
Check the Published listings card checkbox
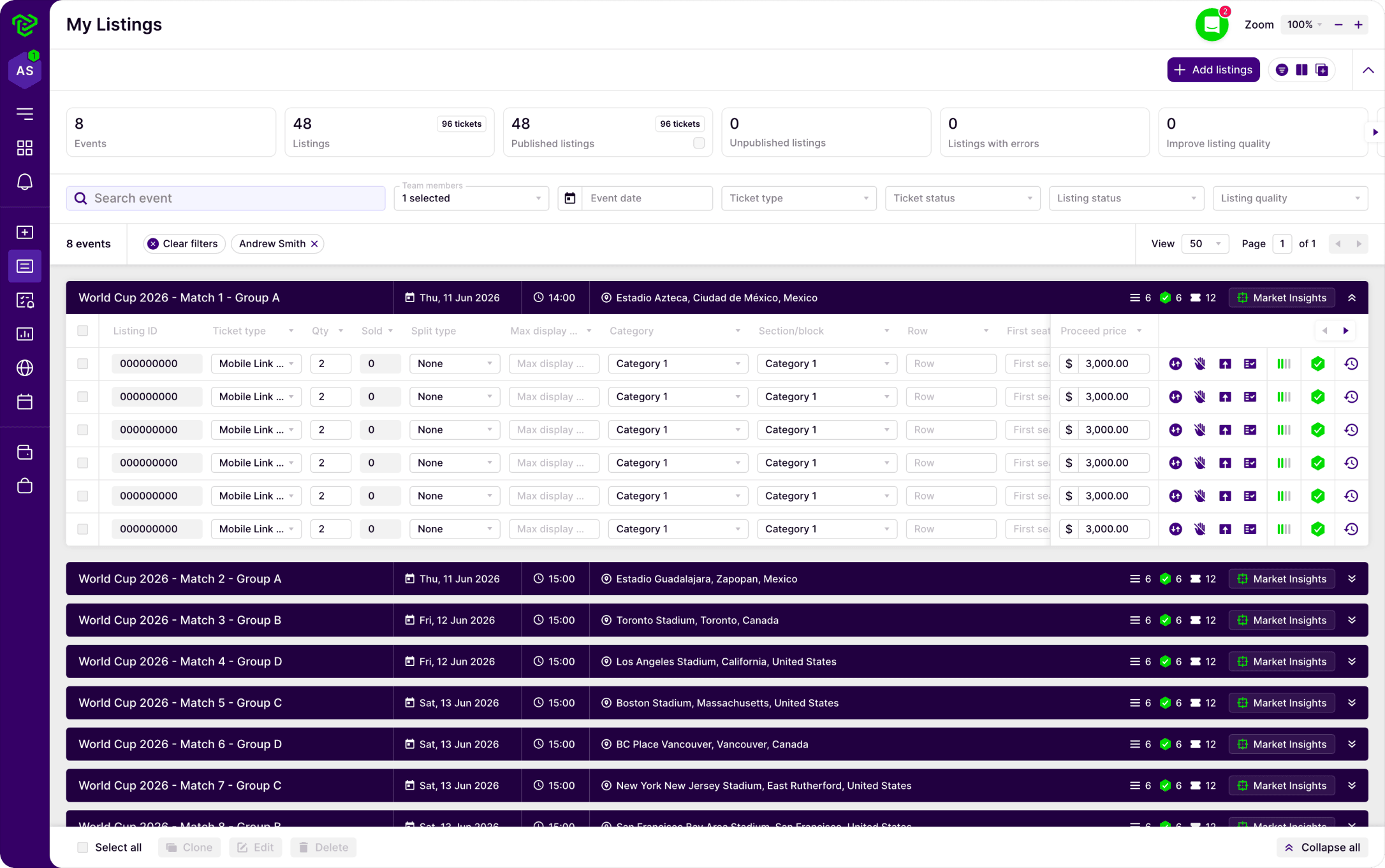tap(699, 143)
